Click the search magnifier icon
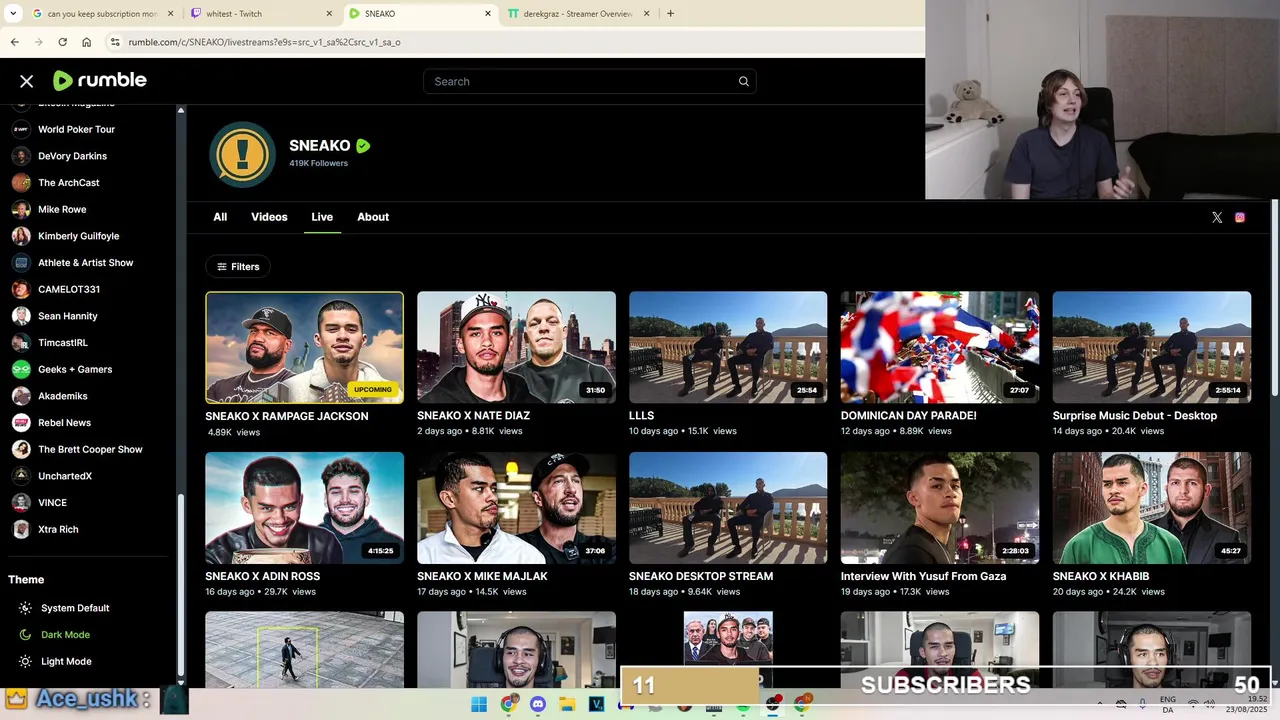 [743, 81]
